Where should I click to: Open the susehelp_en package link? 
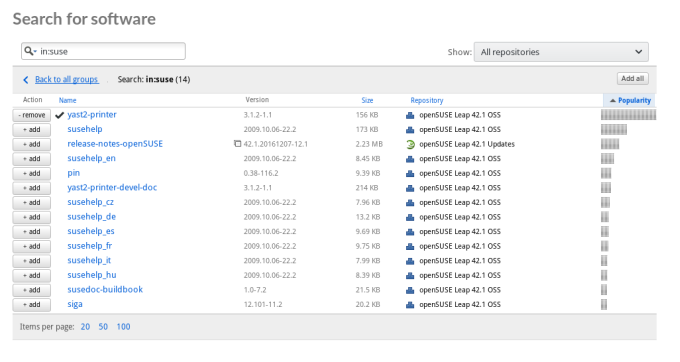(92, 158)
